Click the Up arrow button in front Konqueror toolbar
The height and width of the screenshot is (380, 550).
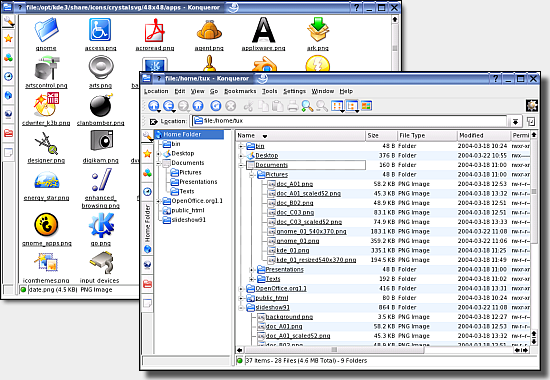[x=154, y=106]
